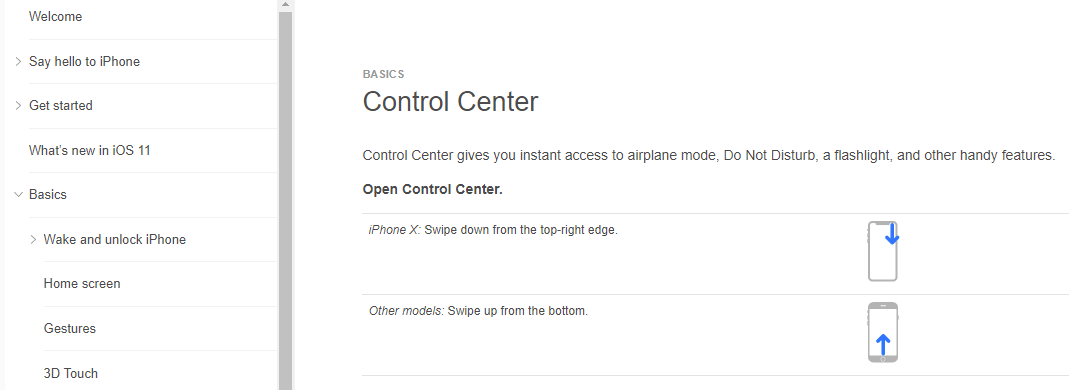
Task: Select Wake and unlock iPhone label
Action: coord(115,239)
